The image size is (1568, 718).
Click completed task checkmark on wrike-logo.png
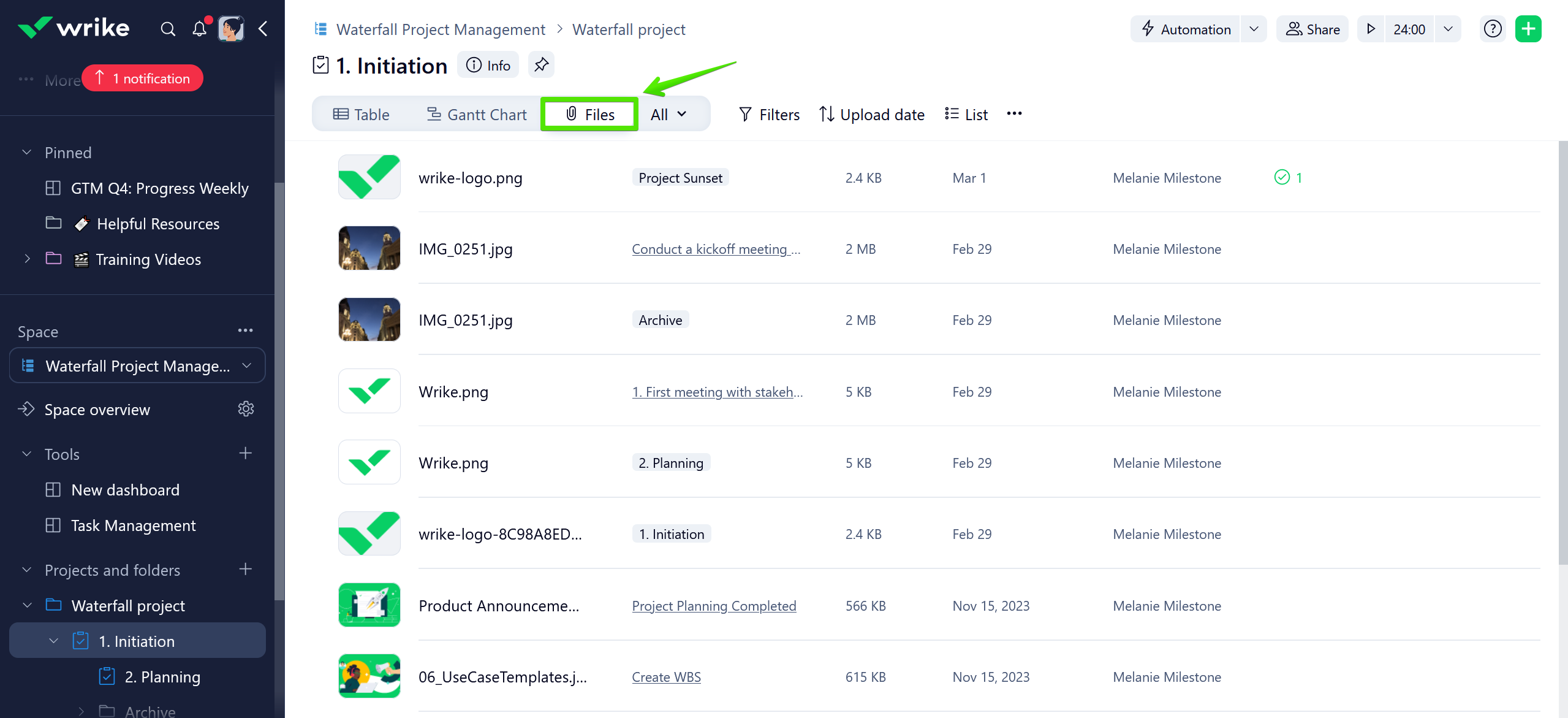[x=1282, y=178]
